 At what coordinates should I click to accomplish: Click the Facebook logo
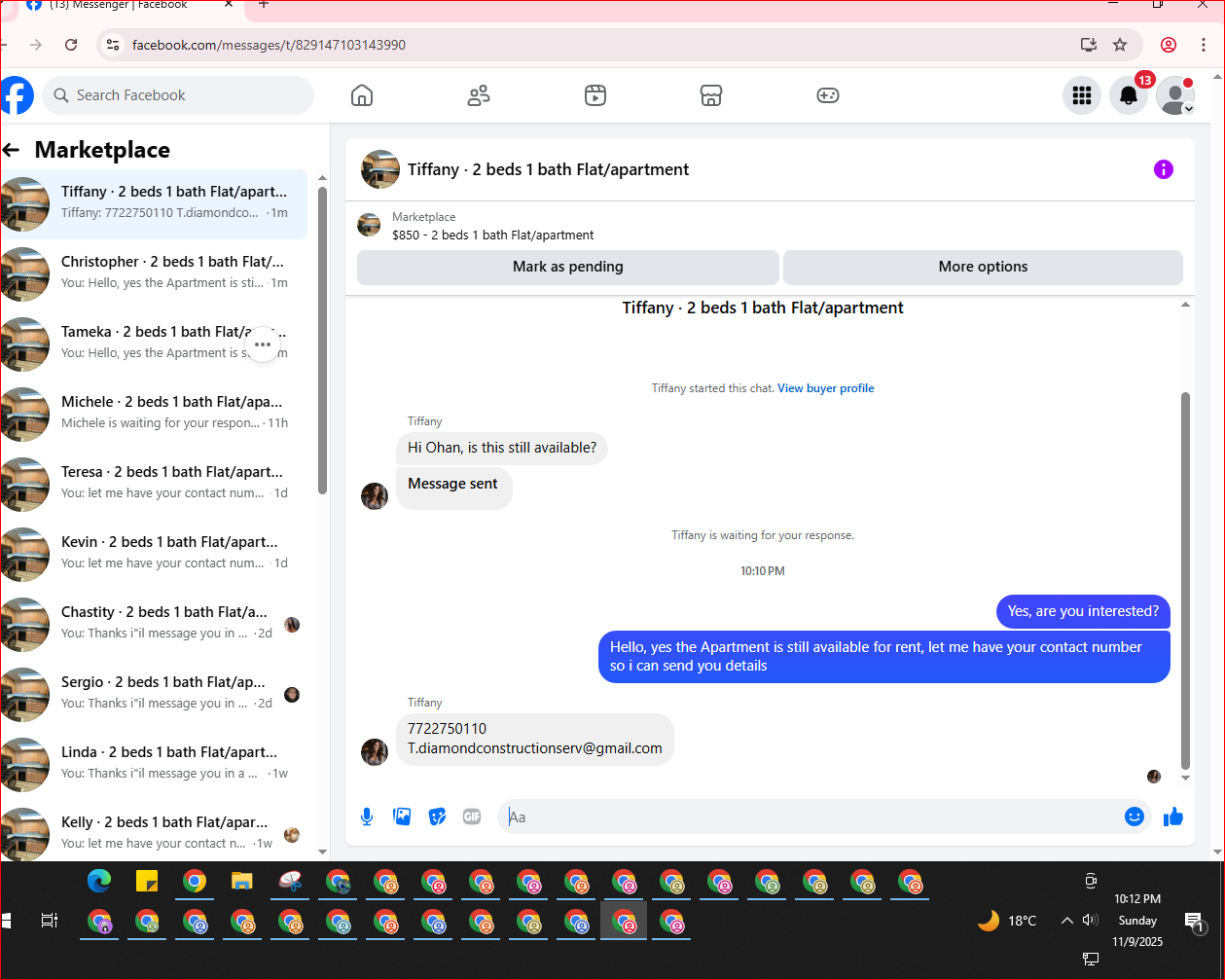pyautogui.click(x=17, y=95)
